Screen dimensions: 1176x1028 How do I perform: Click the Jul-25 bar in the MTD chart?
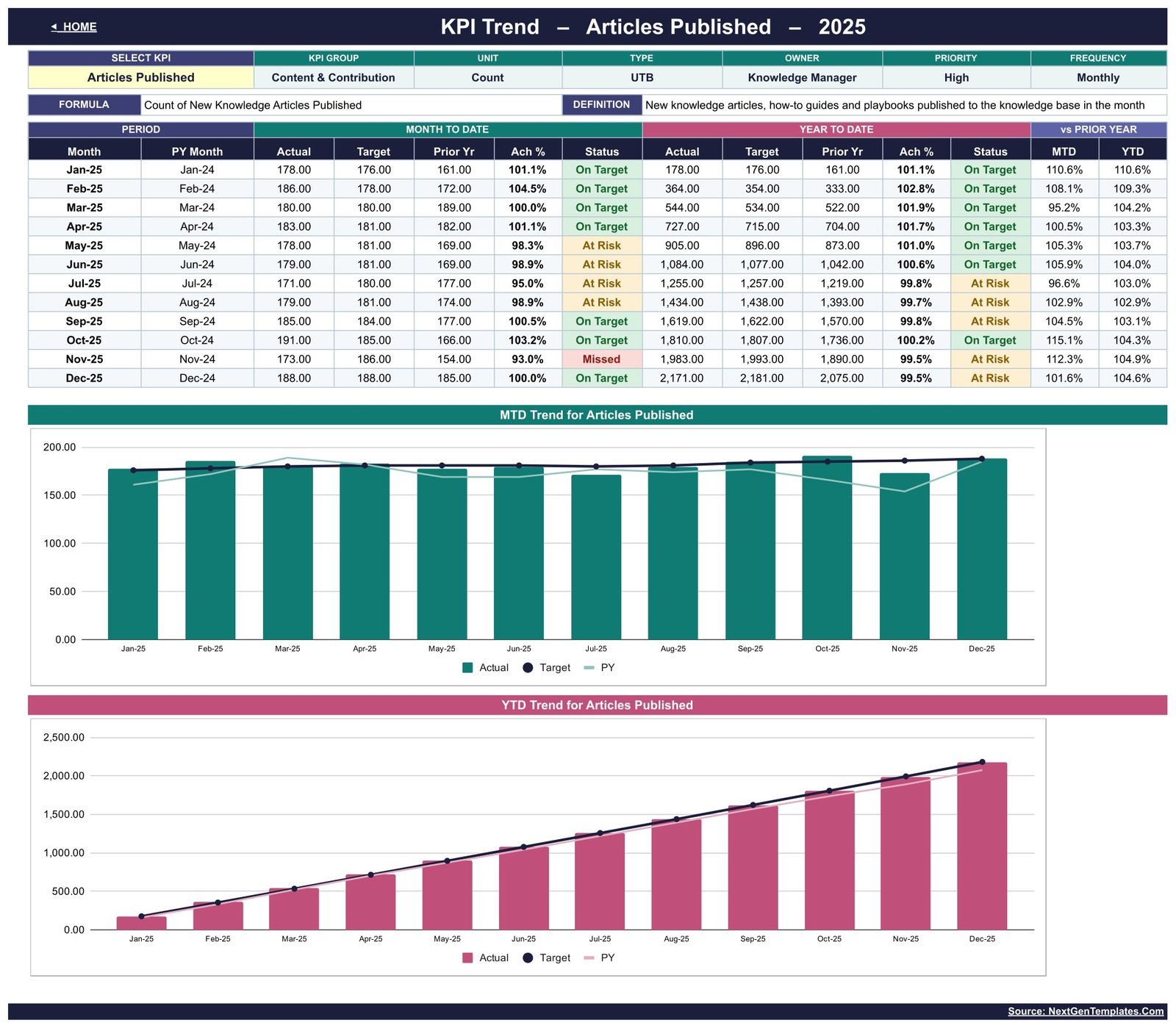(x=596, y=558)
